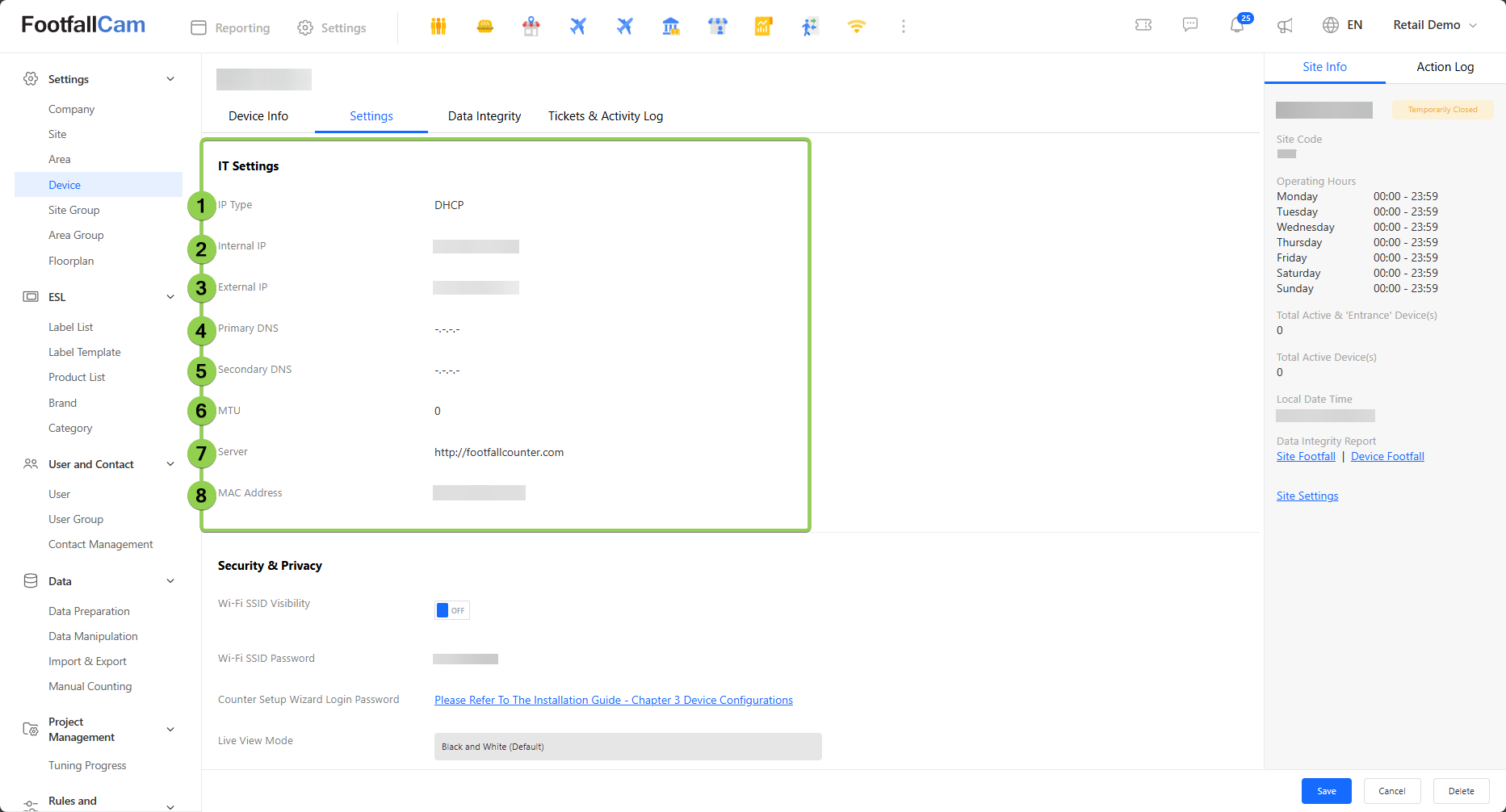Click the yellow Wi-Fi icon in toolbar
The width and height of the screenshot is (1506, 812).
(856, 27)
